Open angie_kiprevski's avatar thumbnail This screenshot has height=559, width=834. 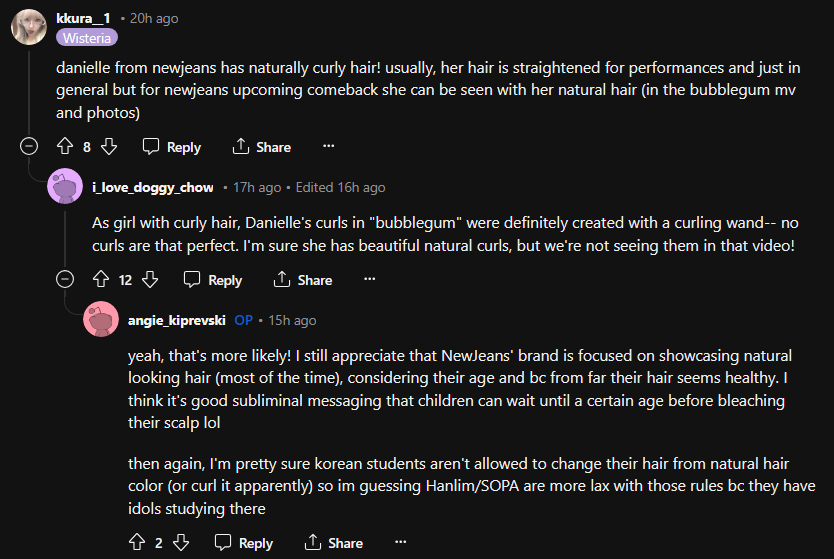click(101, 320)
